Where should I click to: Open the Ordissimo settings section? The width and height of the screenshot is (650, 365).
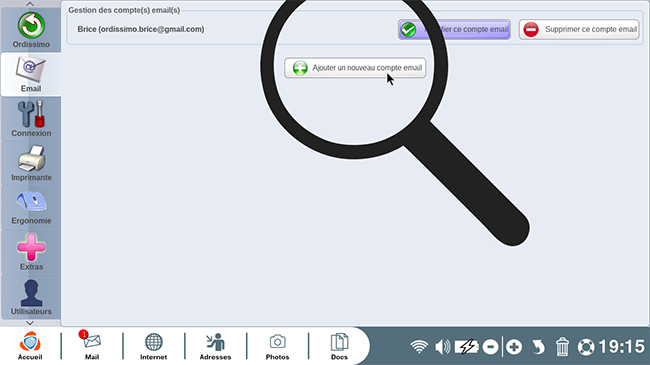pyautogui.click(x=31, y=30)
